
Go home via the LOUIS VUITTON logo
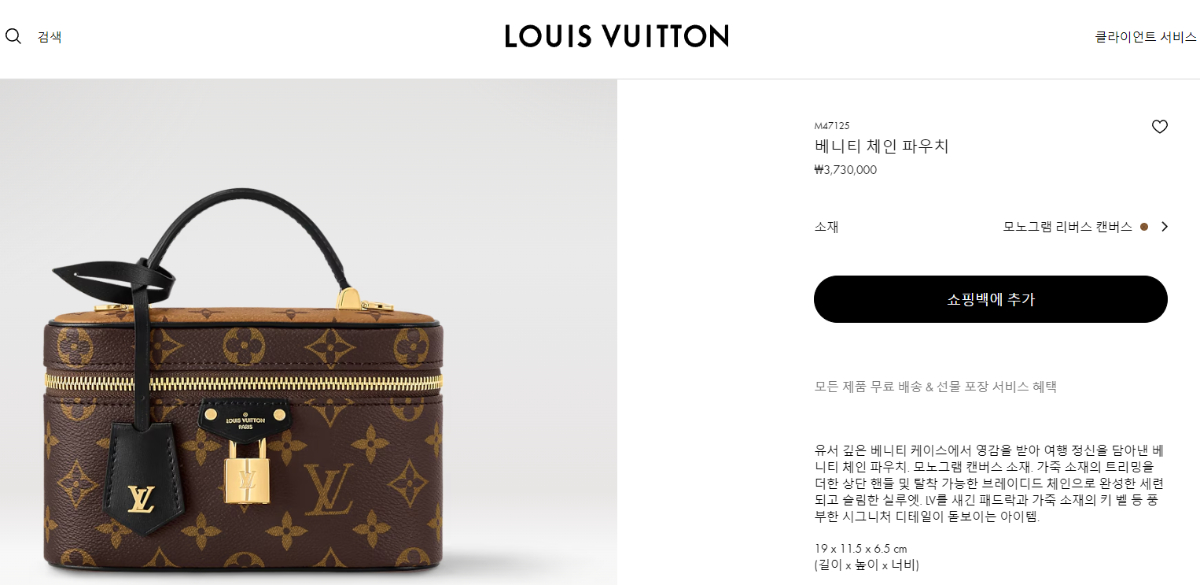(x=616, y=36)
